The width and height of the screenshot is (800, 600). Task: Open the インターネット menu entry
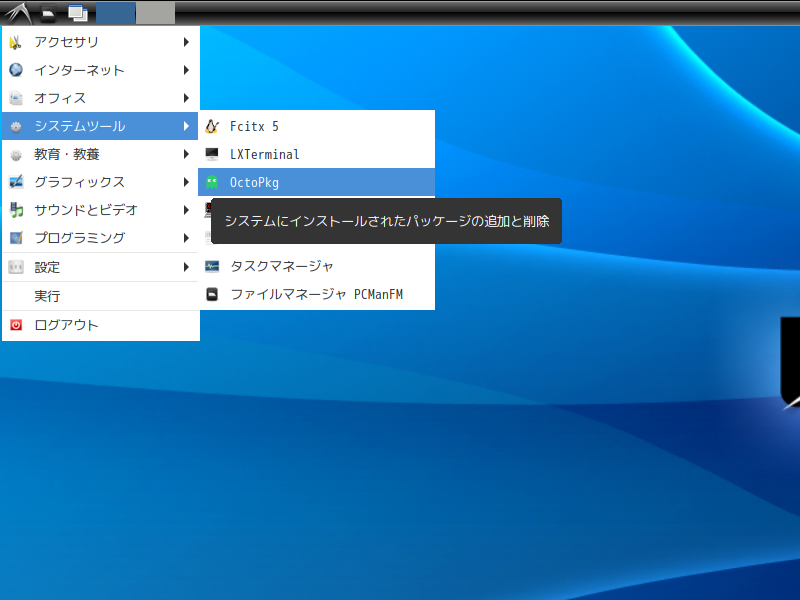(100, 70)
